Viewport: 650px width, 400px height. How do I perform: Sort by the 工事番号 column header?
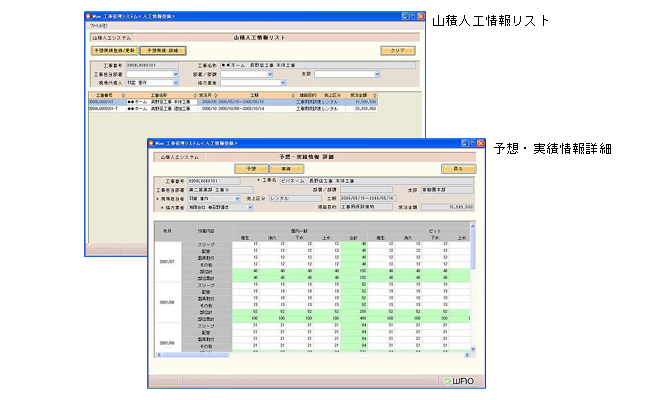click(106, 95)
